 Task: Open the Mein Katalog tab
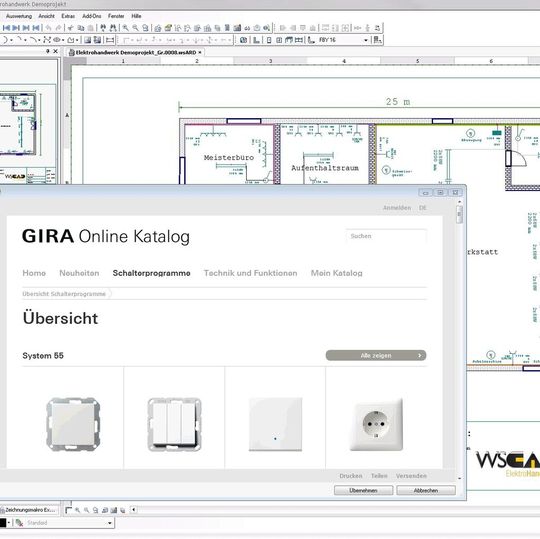336,273
